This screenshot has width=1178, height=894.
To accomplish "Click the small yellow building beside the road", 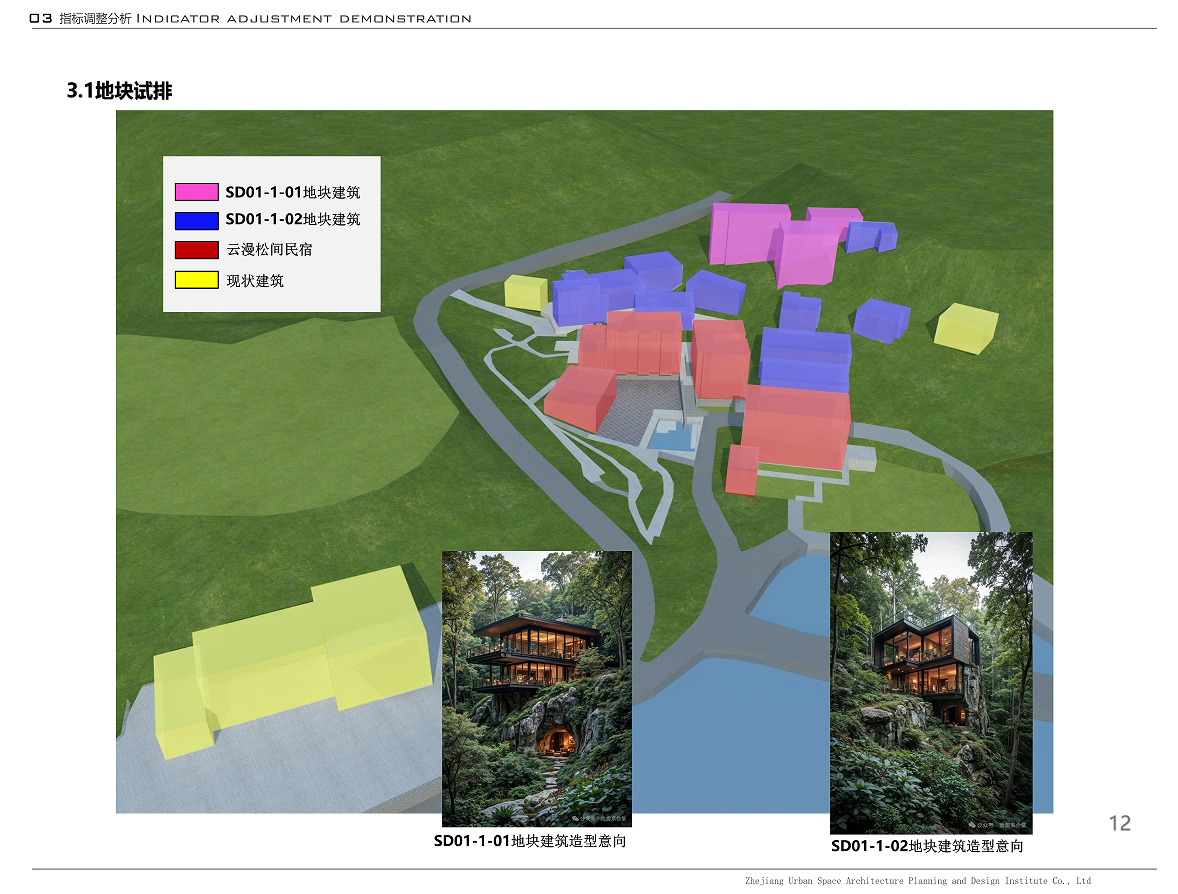I will click(525, 292).
